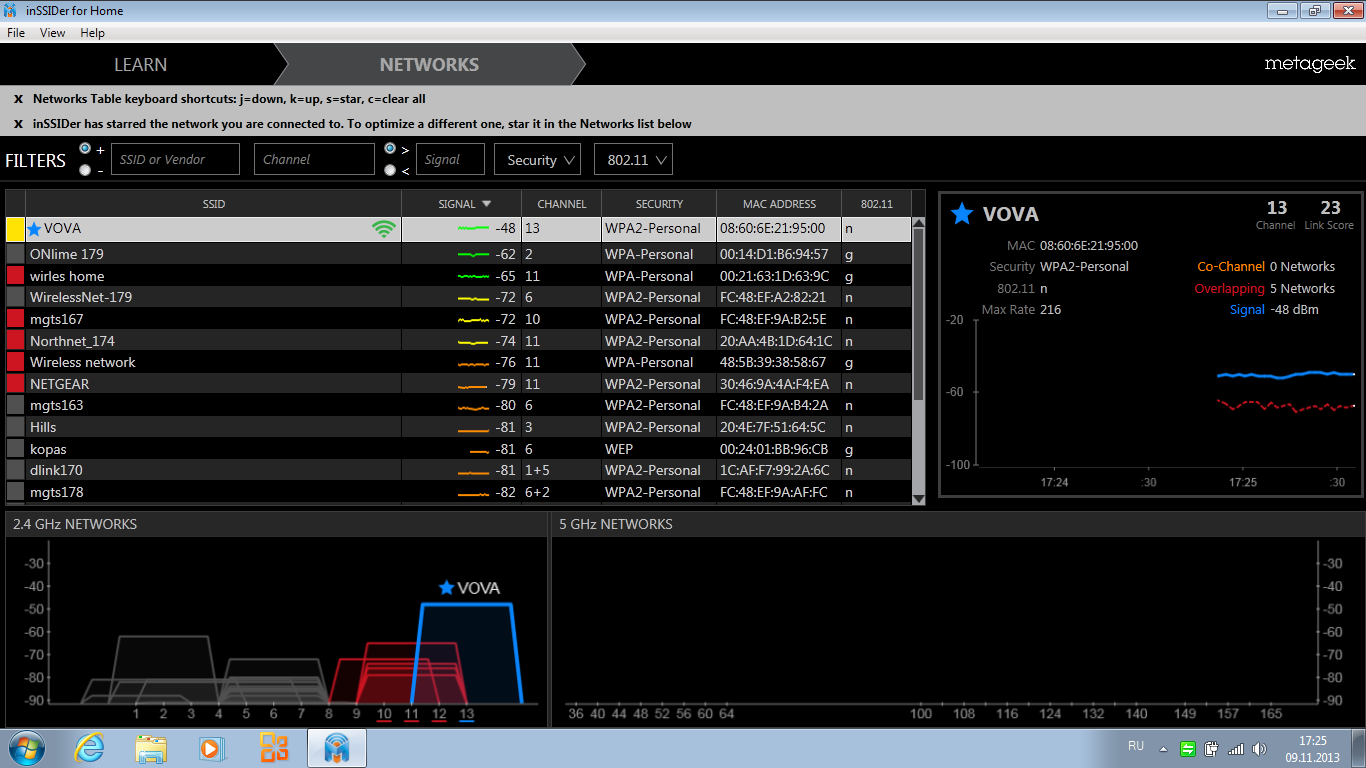Select the minus SSID filter radio button

click(x=84, y=170)
